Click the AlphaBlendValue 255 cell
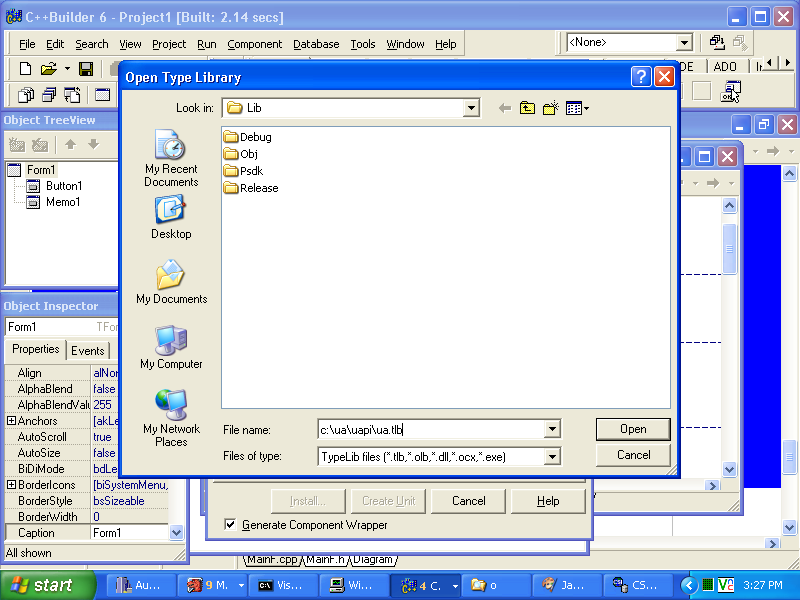 (104, 405)
